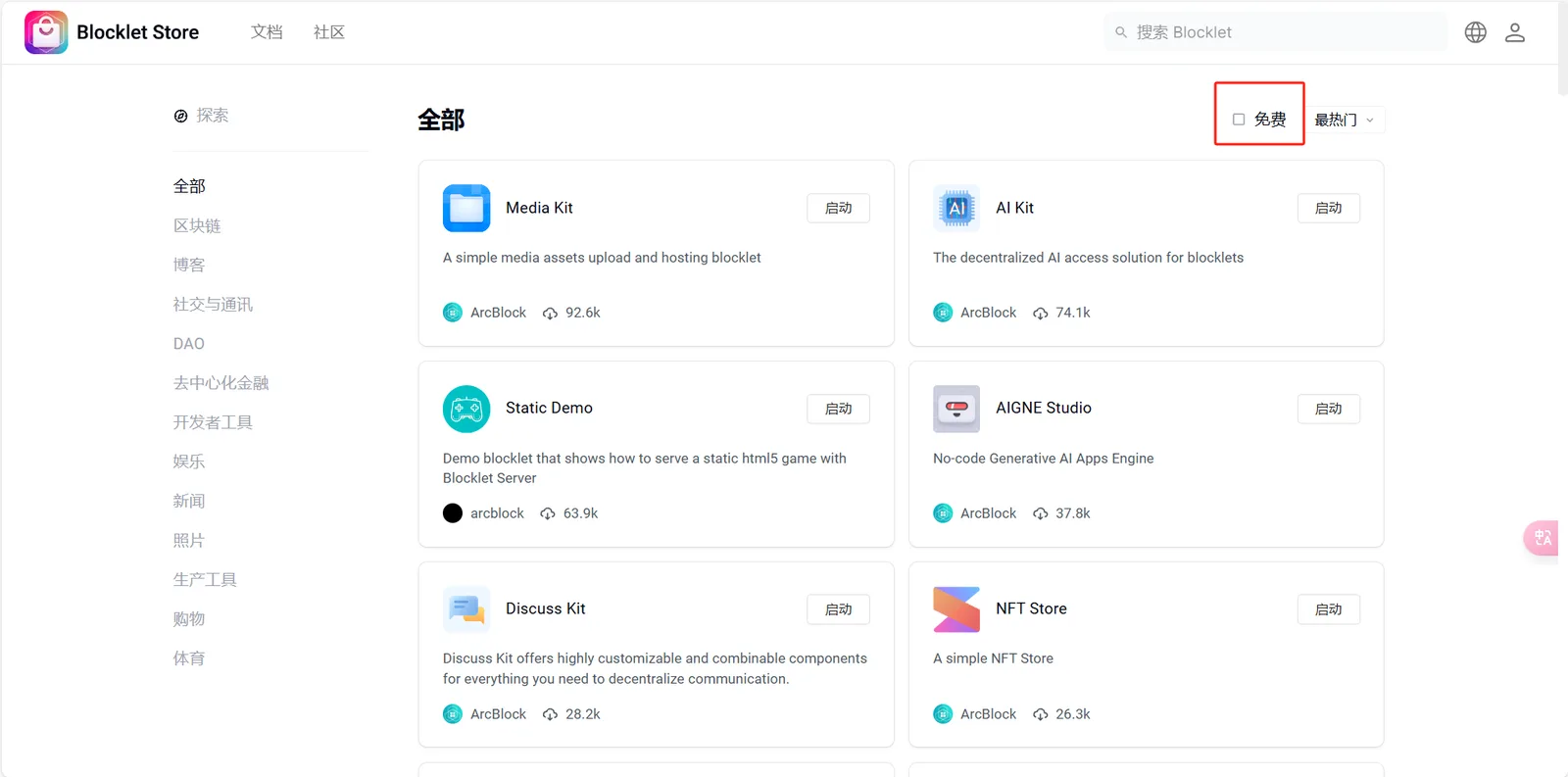Image resolution: width=1568 pixels, height=777 pixels.
Task: Select the 社交与通讯 category
Action: click(213, 304)
